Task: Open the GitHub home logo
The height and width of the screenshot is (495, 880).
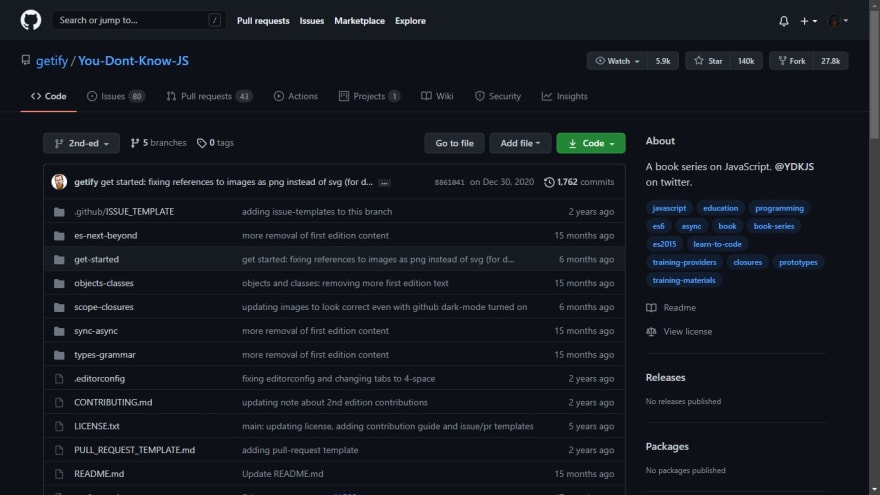Action: pos(31,20)
